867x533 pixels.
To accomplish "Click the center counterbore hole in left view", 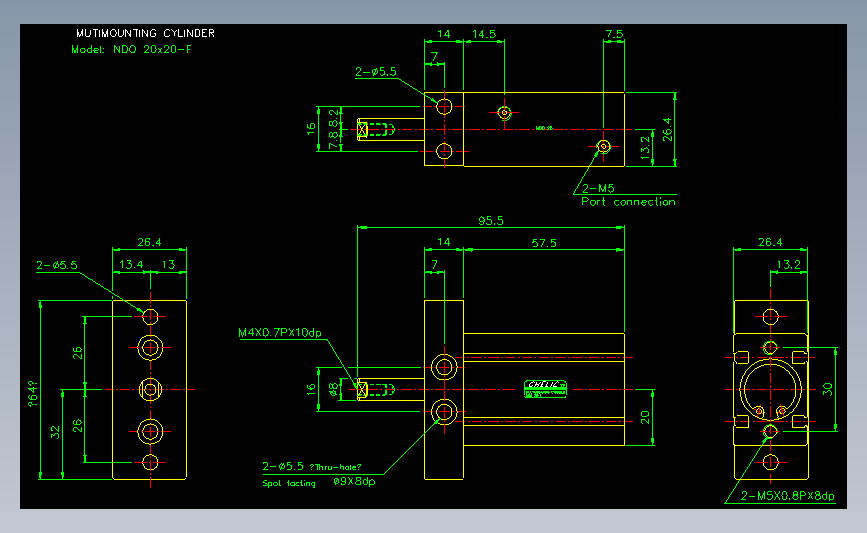I will (150, 389).
